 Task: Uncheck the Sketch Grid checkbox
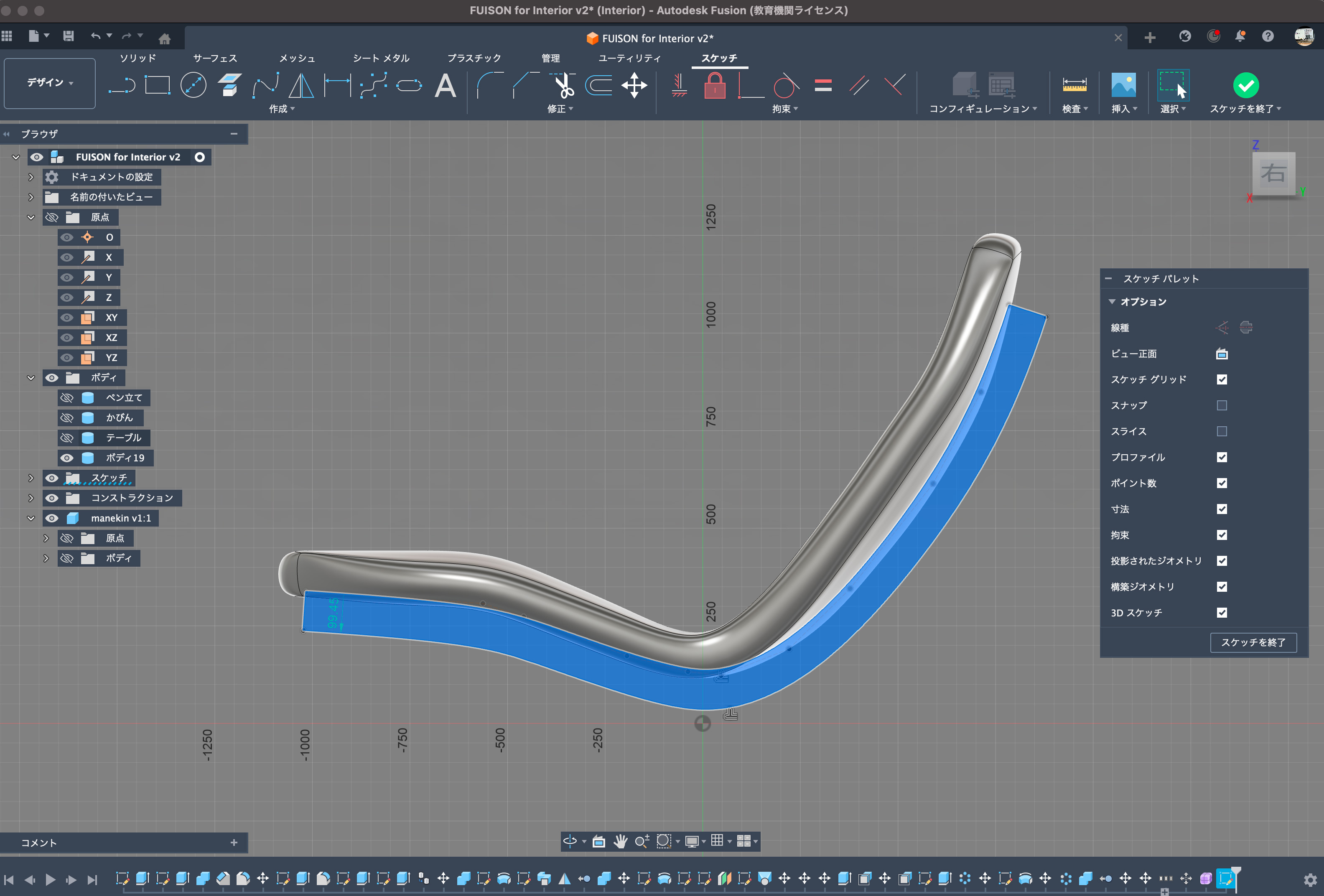[x=1222, y=379]
